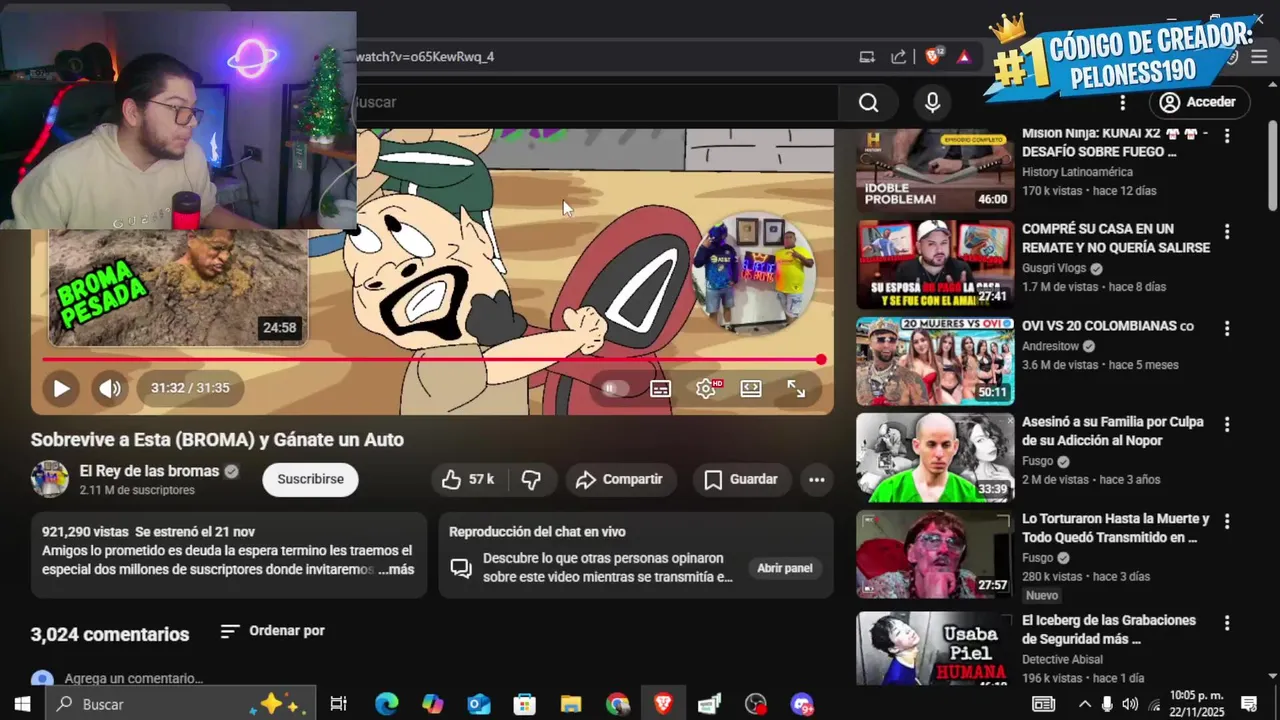Open YouTube settings three-dot menu

(x=1123, y=102)
